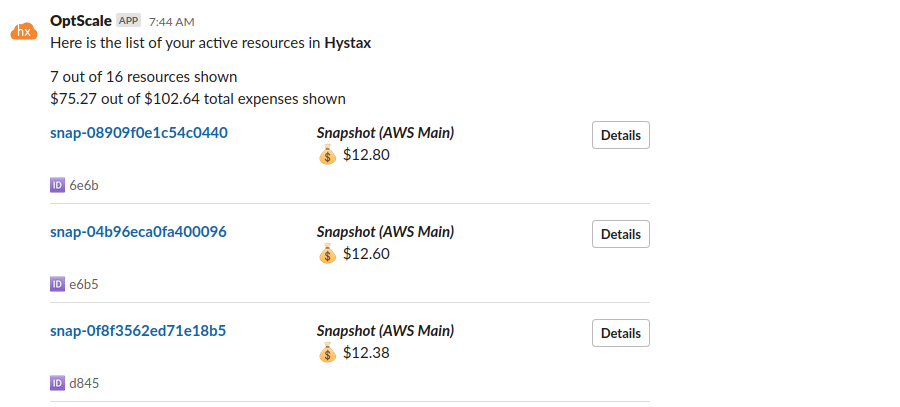
Task: Click the first Snapshot (AWS Main) label
Action: click(385, 132)
